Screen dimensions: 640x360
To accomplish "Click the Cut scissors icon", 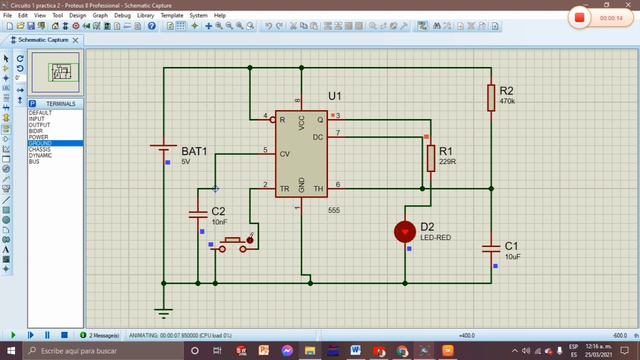I will tap(293, 26).
